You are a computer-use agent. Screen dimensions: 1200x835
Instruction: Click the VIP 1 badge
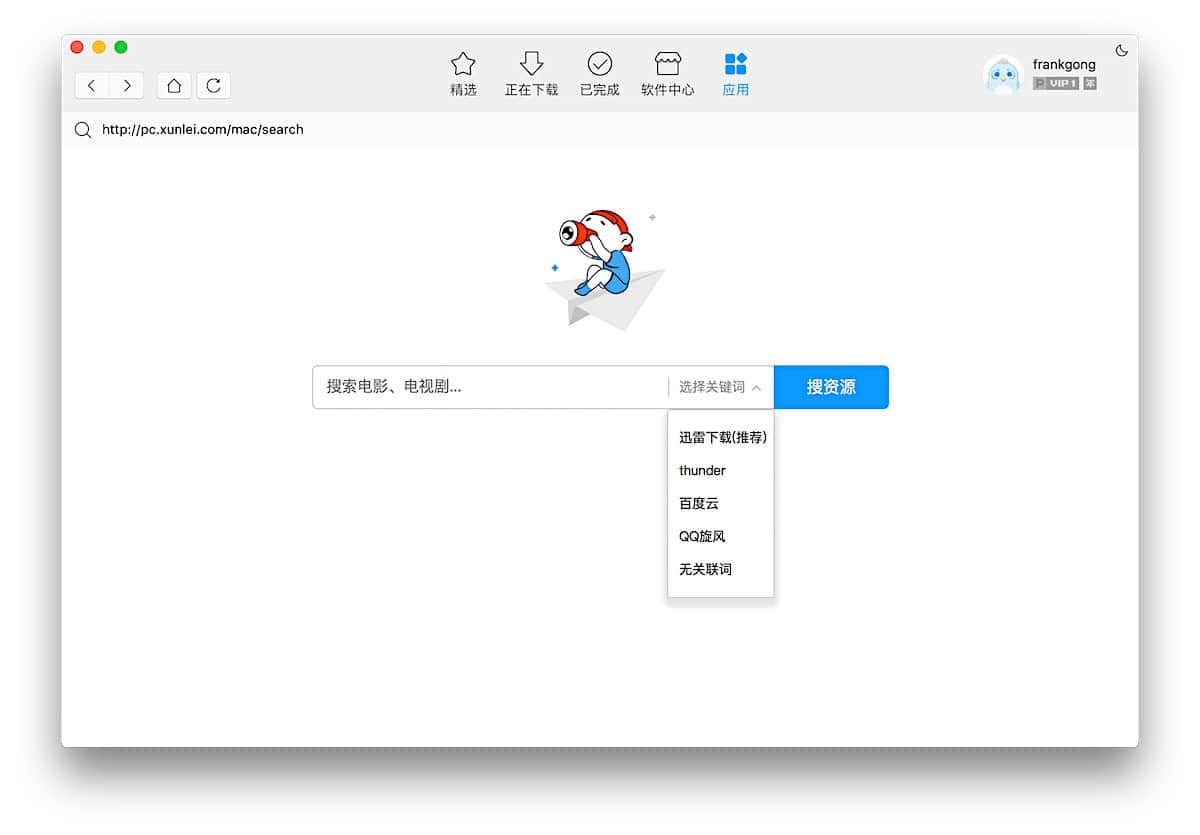(1056, 84)
